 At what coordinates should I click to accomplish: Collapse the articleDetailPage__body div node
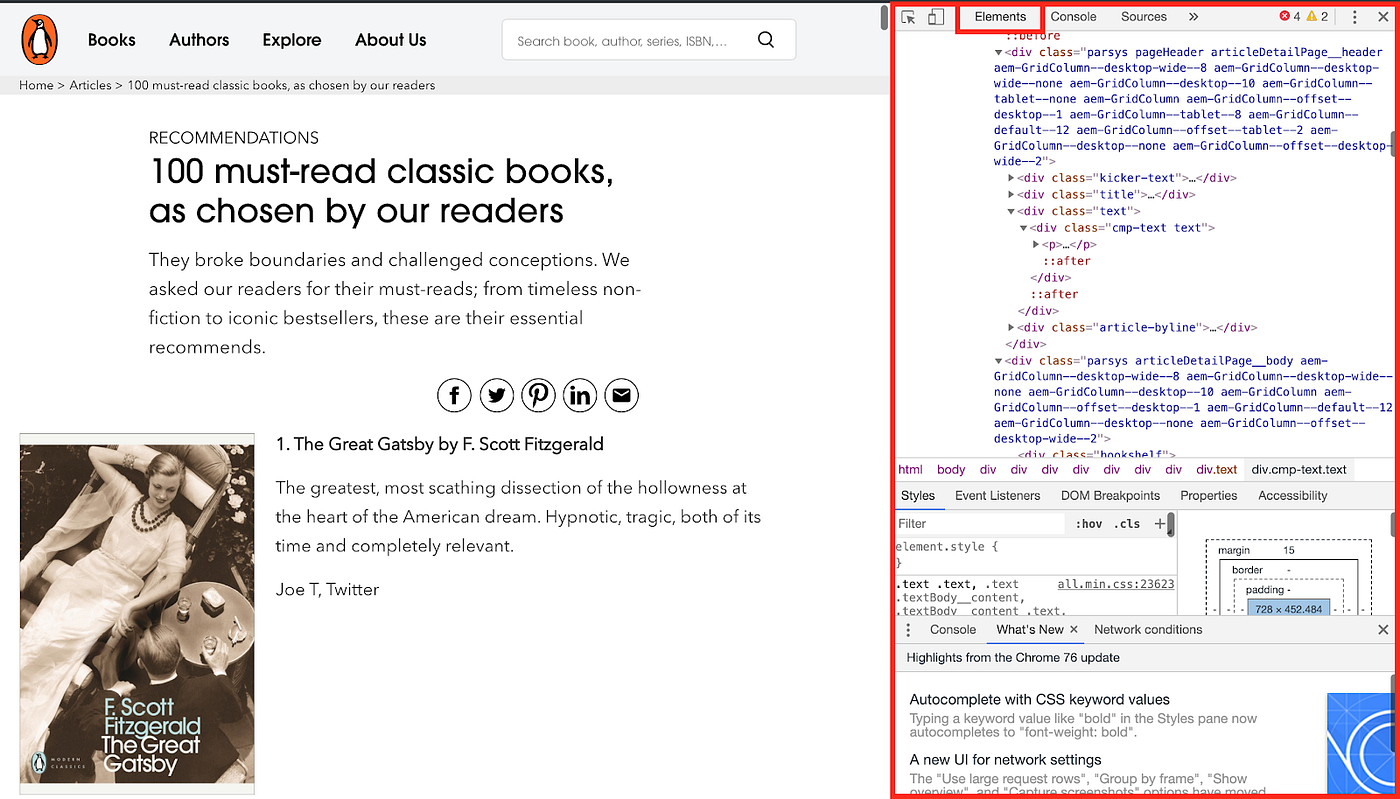click(x=999, y=361)
